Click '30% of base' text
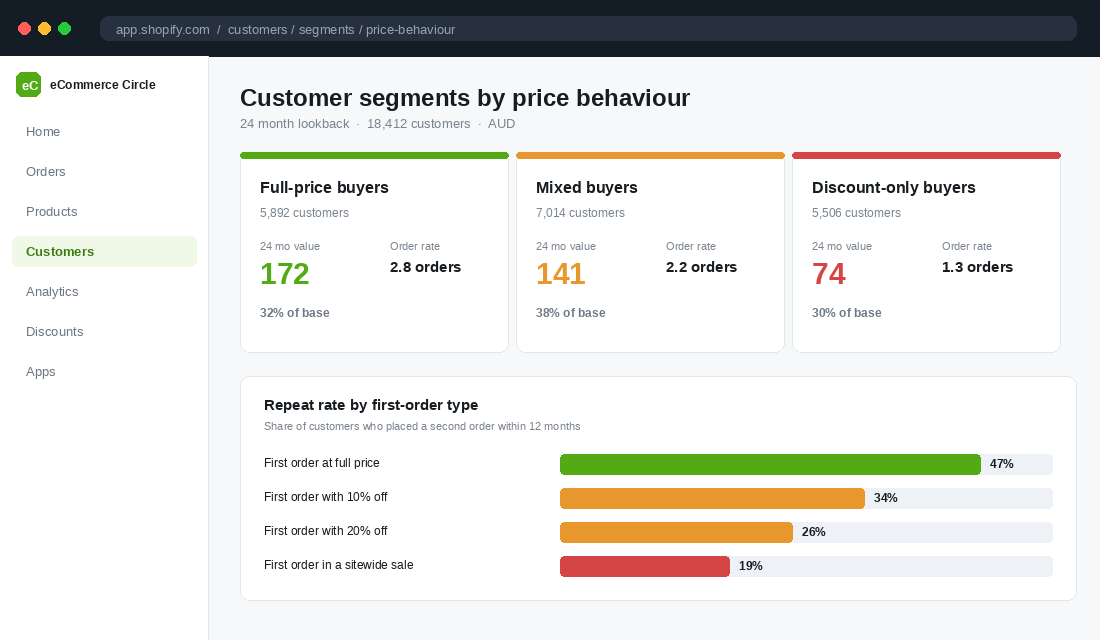This screenshot has width=1100, height=640. coord(847,313)
